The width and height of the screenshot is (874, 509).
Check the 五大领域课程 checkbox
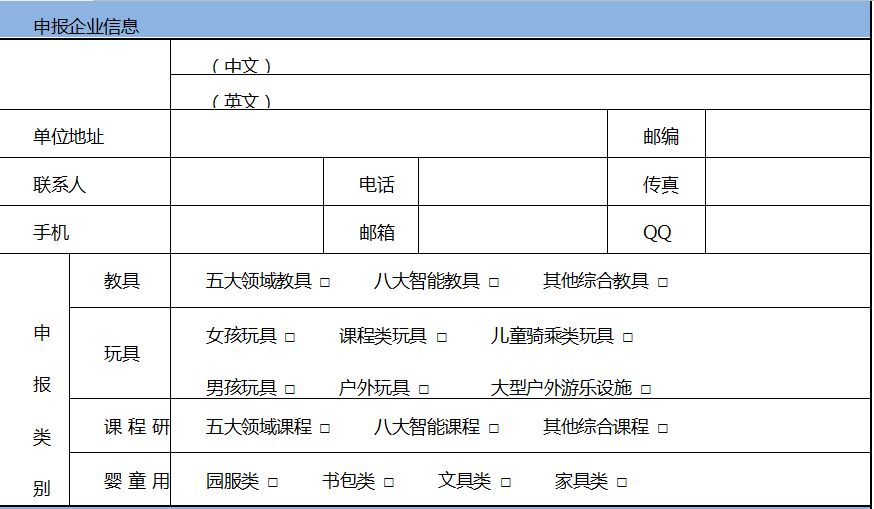pyautogui.click(x=325, y=429)
